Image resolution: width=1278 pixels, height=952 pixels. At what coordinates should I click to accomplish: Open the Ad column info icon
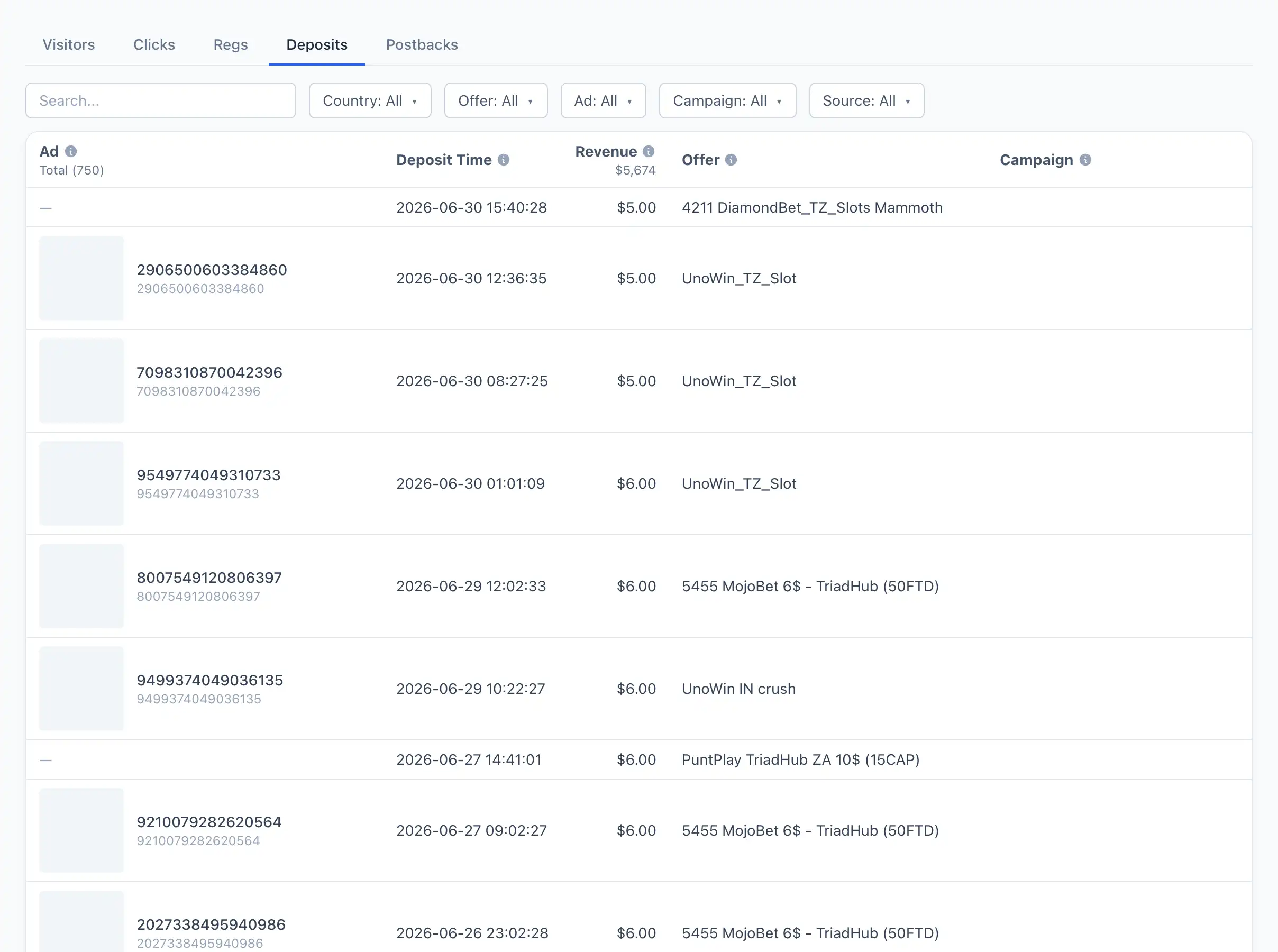[71, 151]
